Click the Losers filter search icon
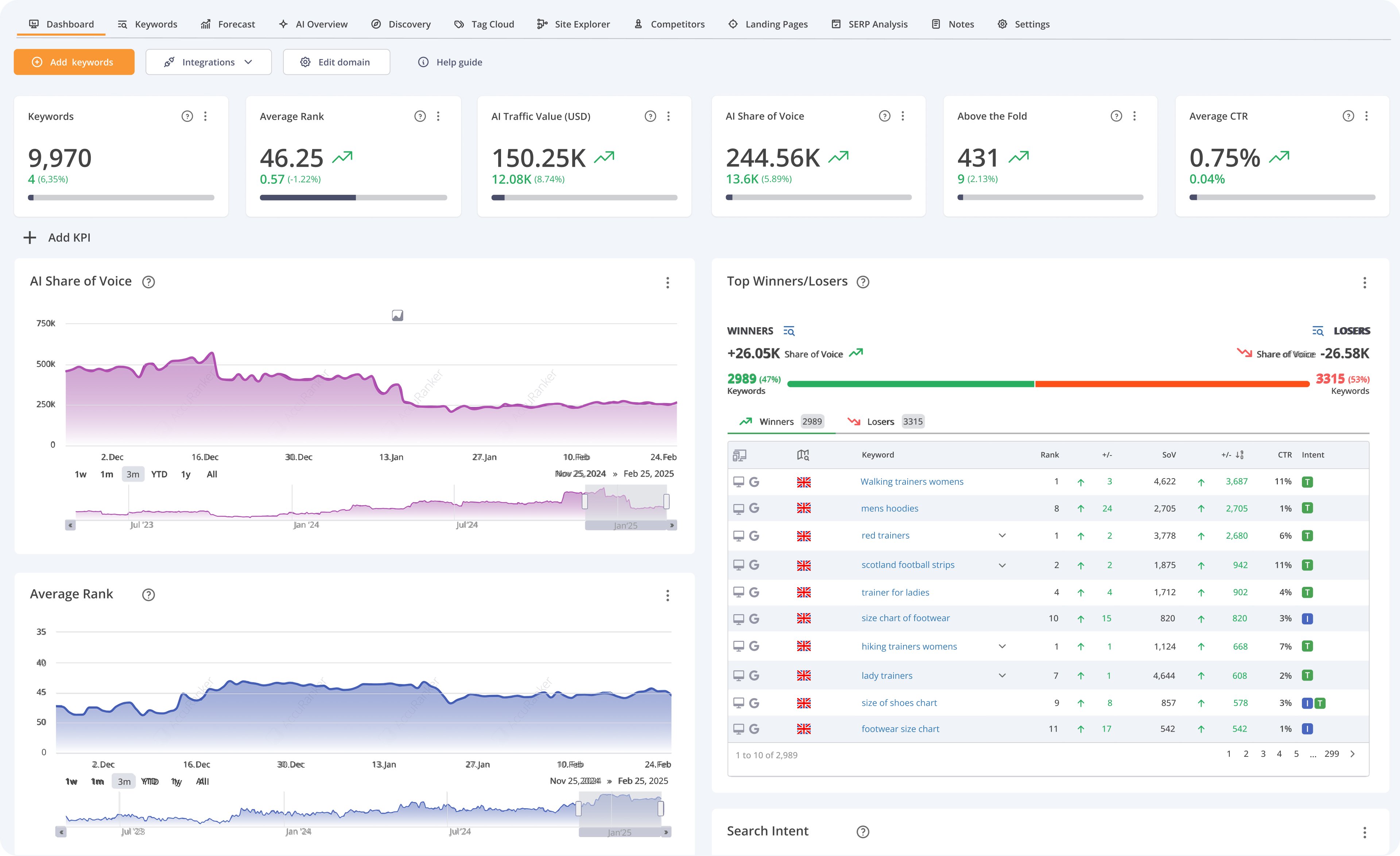Screen dimensions: 1400x856 pos(1318,331)
